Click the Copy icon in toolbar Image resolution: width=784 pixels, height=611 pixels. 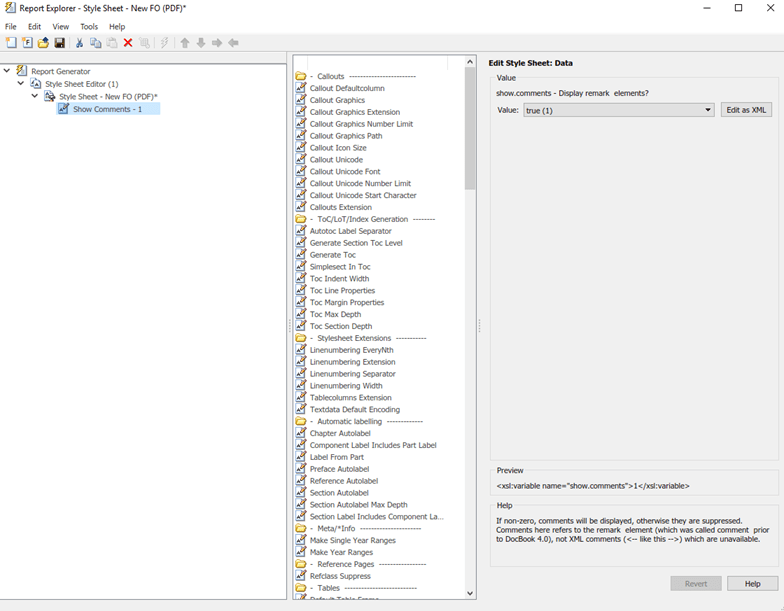(x=96, y=43)
